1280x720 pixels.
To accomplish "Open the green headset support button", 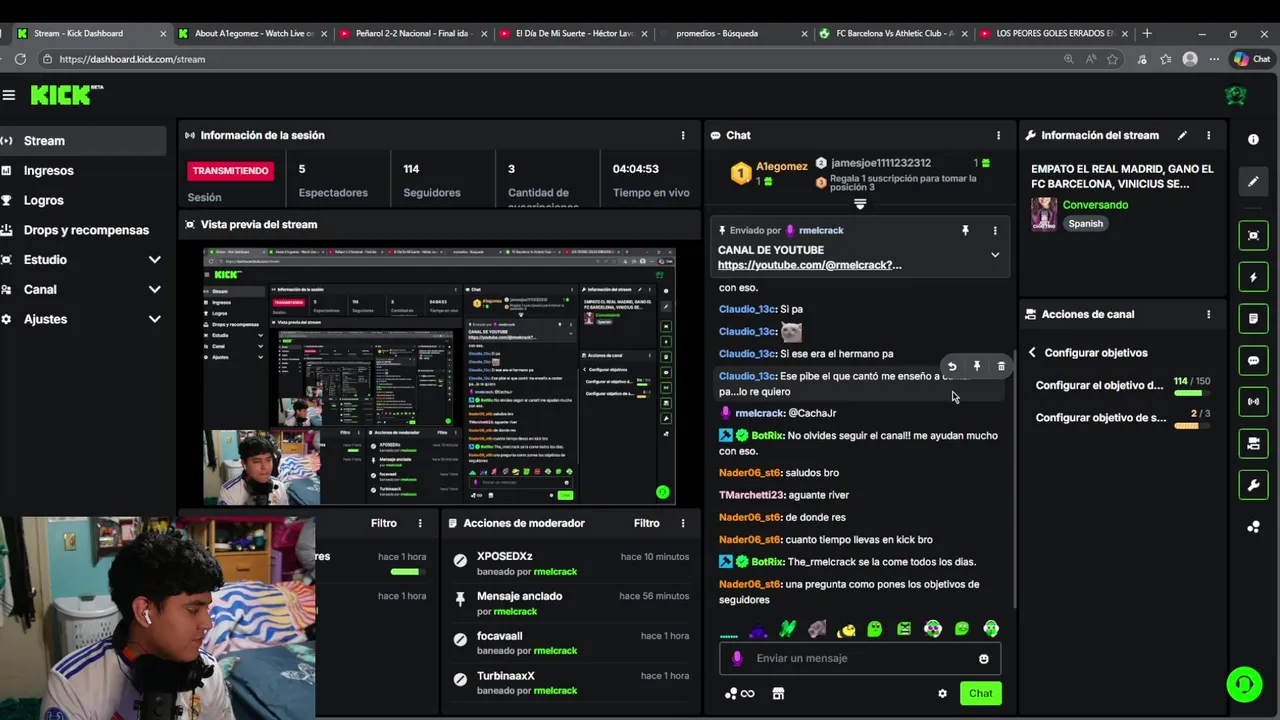I will click(1244, 684).
